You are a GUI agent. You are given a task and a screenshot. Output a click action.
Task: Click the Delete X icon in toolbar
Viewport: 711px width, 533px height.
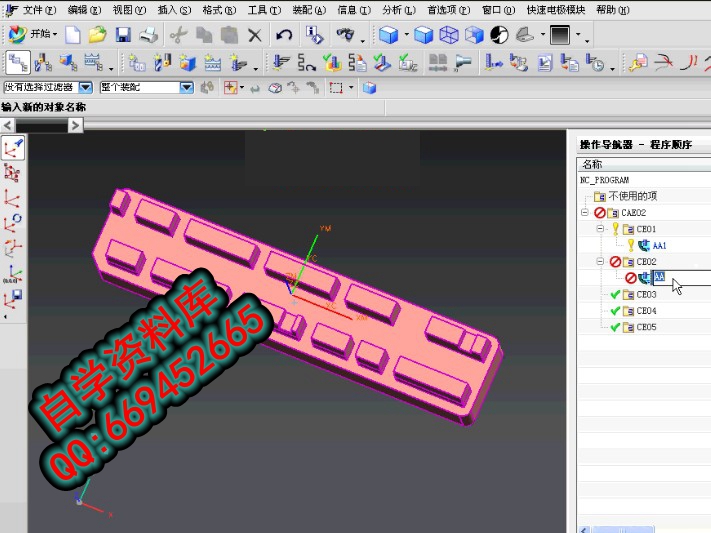(x=254, y=35)
